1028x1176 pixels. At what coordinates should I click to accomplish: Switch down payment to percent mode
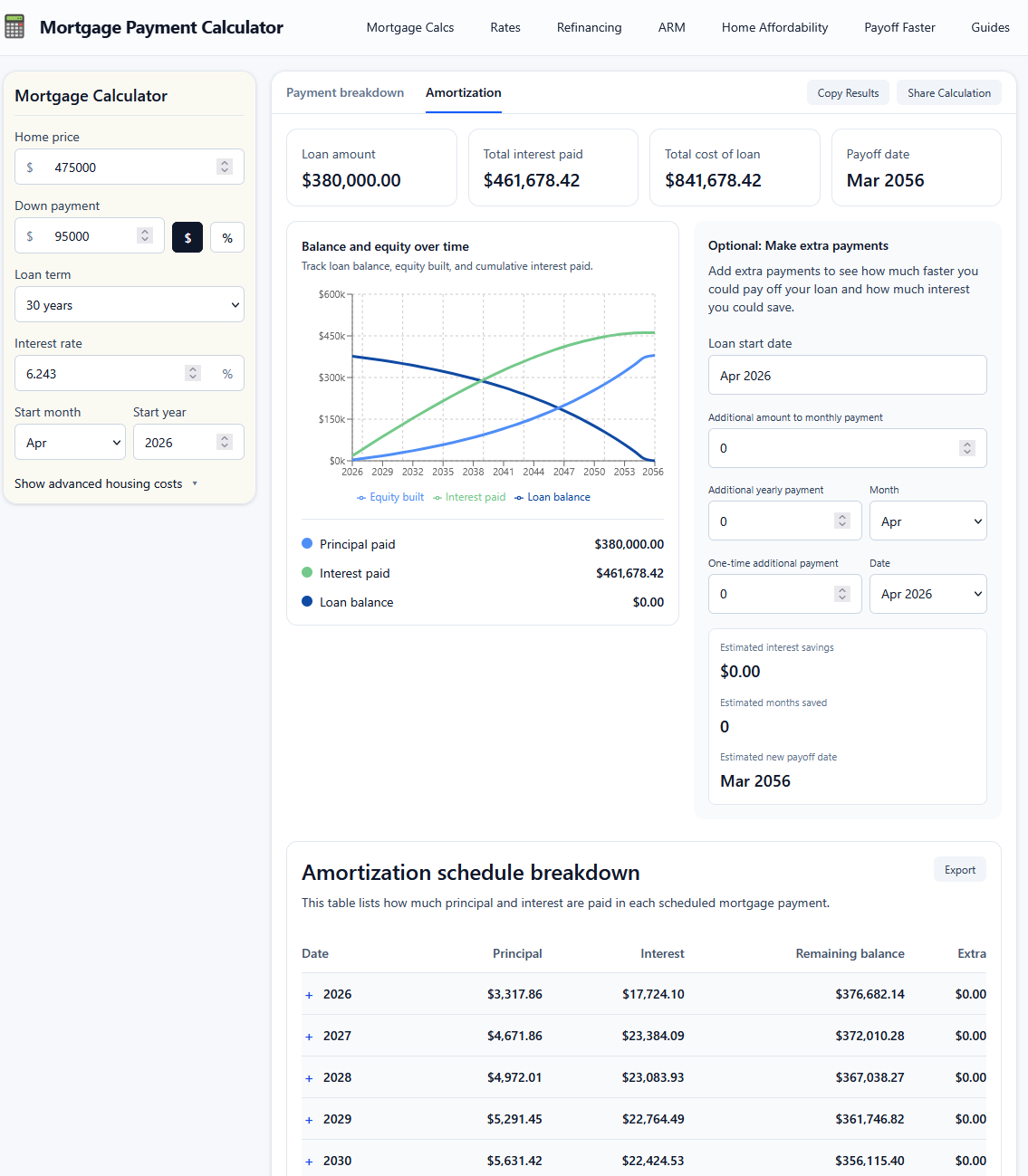[x=227, y=237]
